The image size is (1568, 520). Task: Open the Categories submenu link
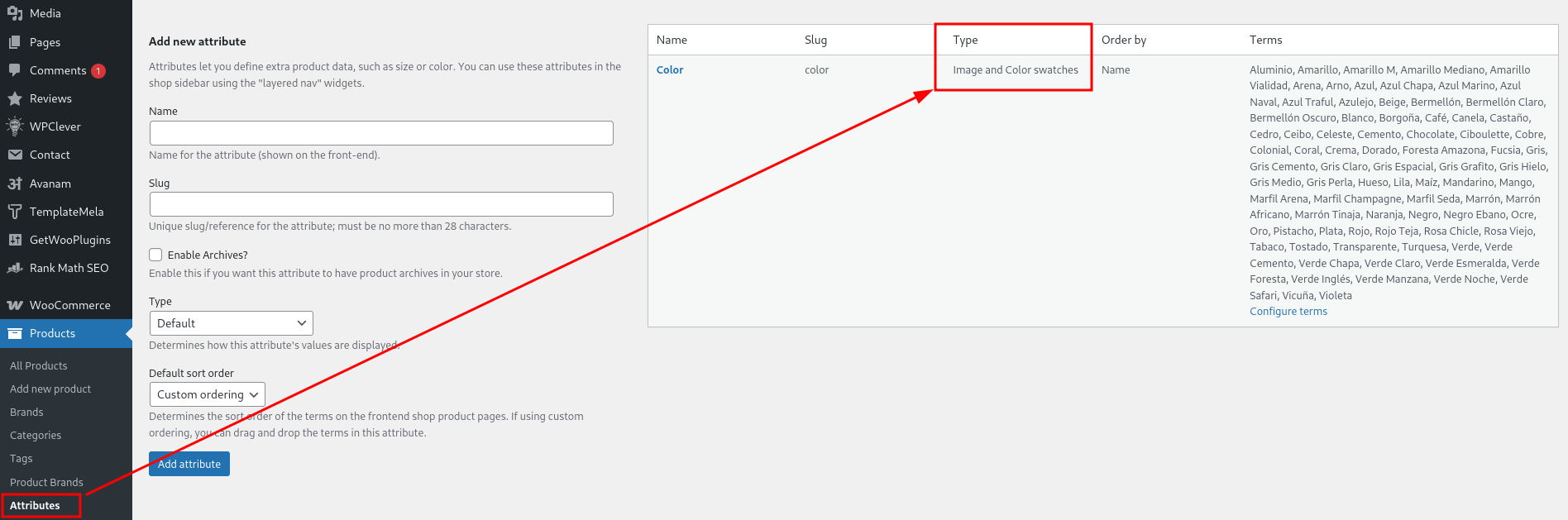(x=36, y=435)
